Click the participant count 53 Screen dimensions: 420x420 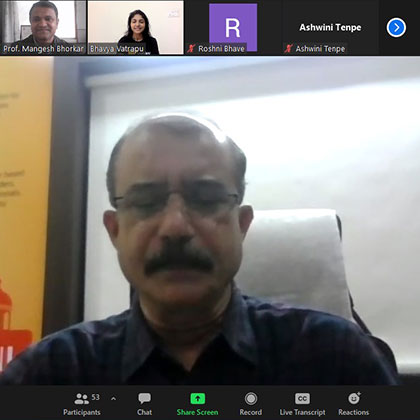pyautogui.click(x=95, y=397)
